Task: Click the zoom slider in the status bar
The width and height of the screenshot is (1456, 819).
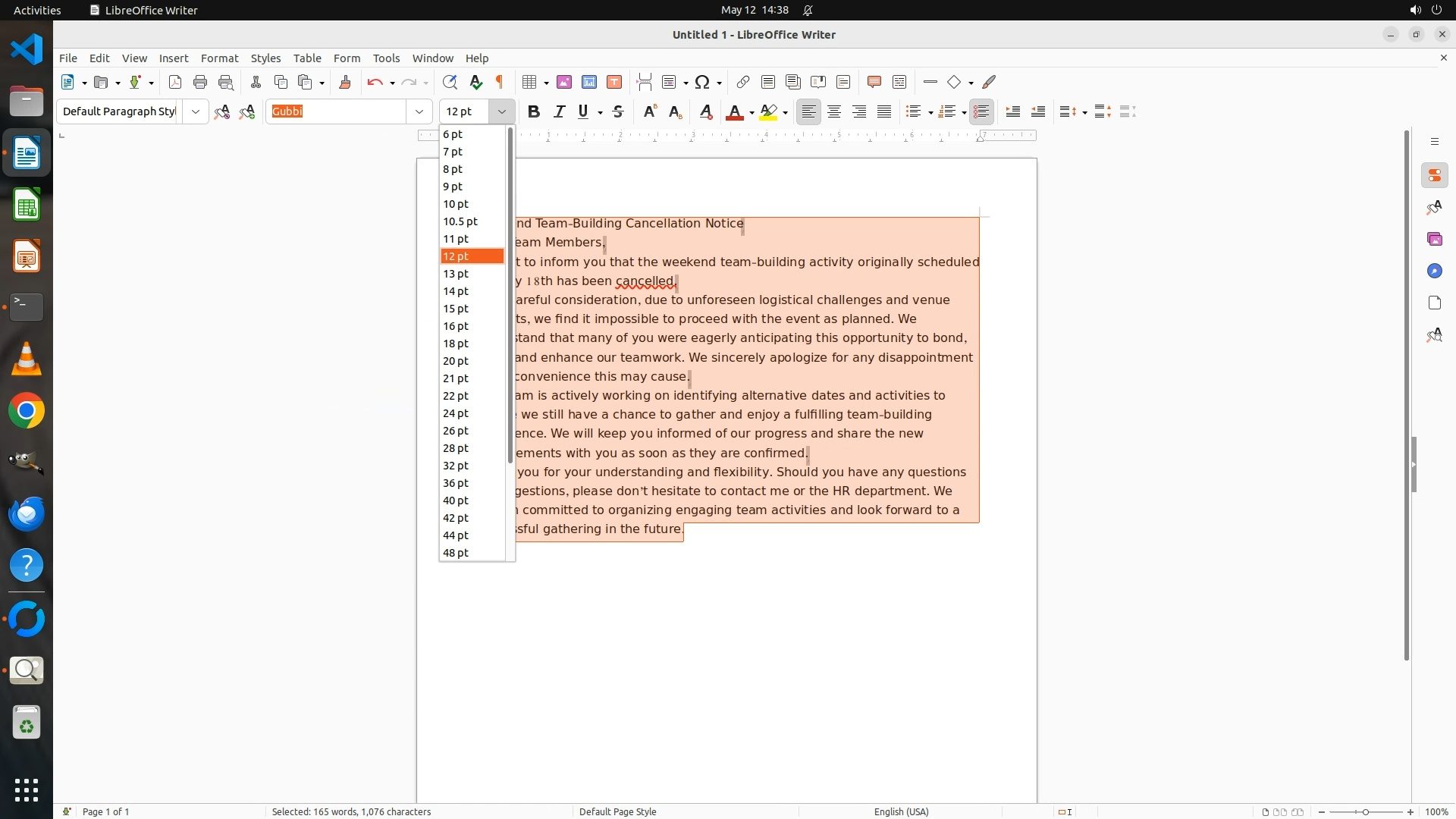Action: 1365,811
